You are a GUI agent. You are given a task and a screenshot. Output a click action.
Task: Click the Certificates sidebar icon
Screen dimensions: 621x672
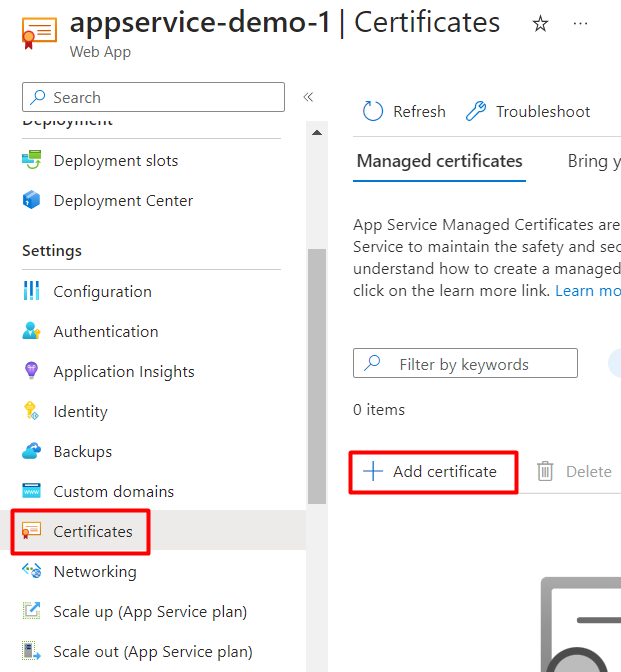pos(31,531)
